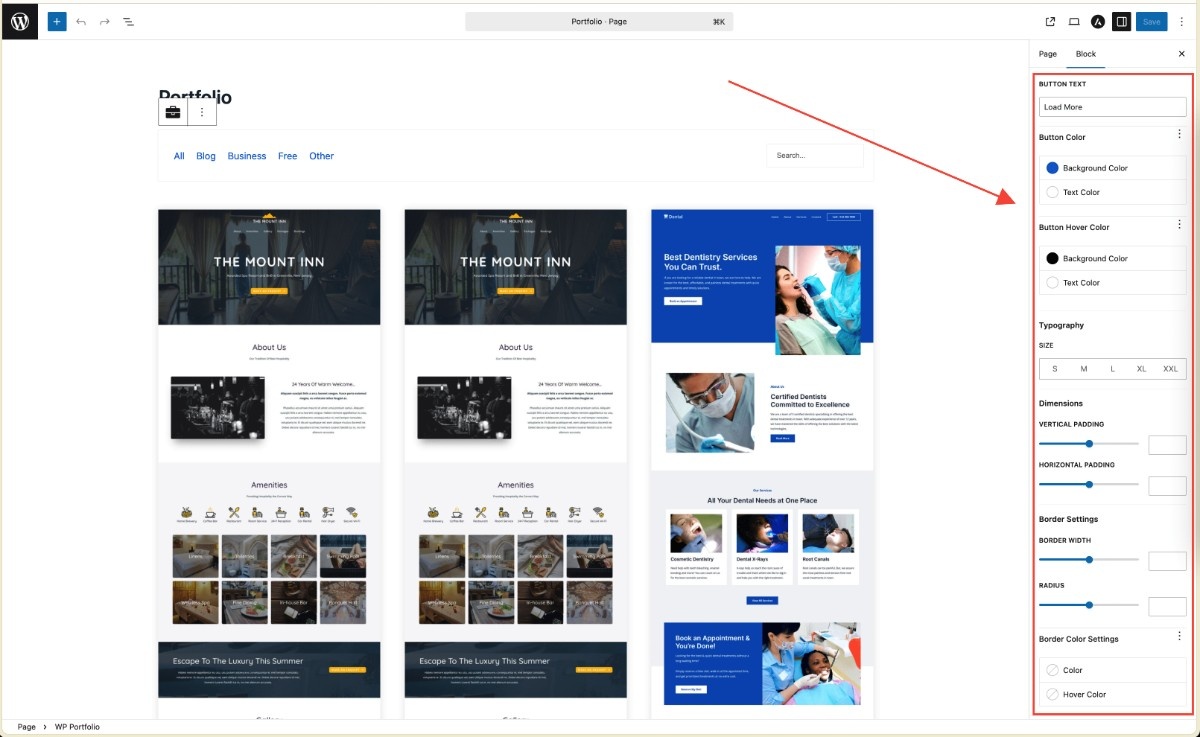Click the Button Text input field
The image size is (1200, 737).
point(1112,107)
